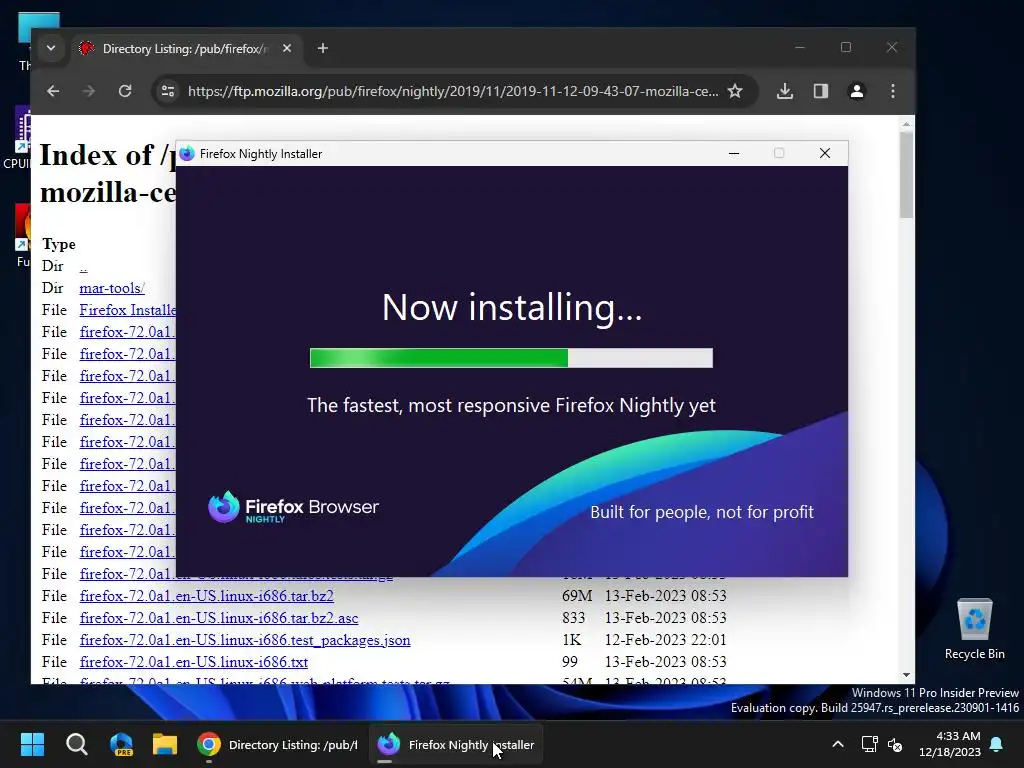This screenshot has height=768, width=1024.
Task: Click the installer green progress bar
Action: point(511,358)
